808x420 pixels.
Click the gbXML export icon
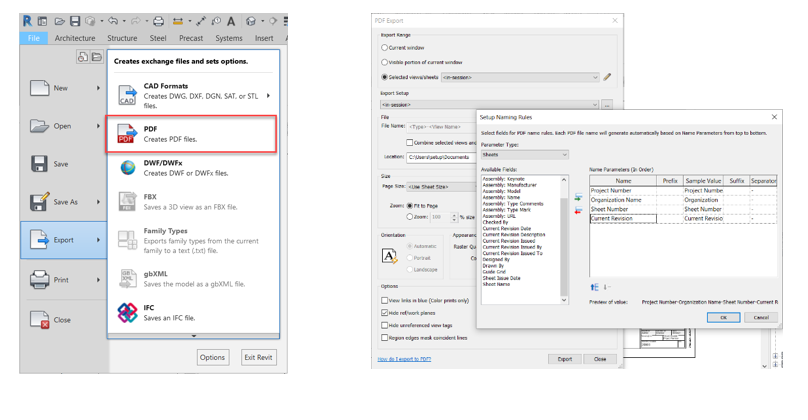pyautogui.click(x=128, y=278)
